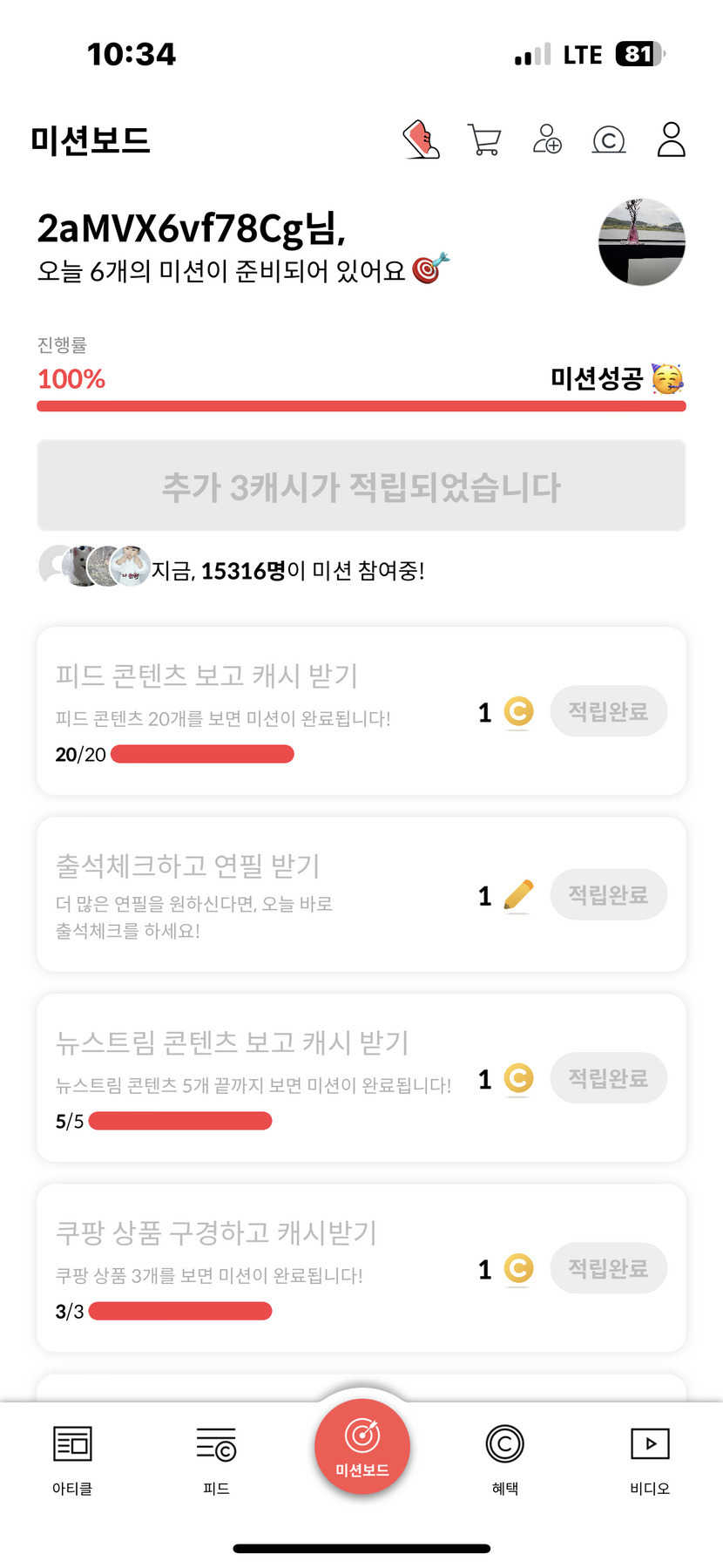The width and height of the screenshot is (723, 1568).
Task: Tap 적립완료 button for 뉴스트림 mission
Action: coord(608,1078)
